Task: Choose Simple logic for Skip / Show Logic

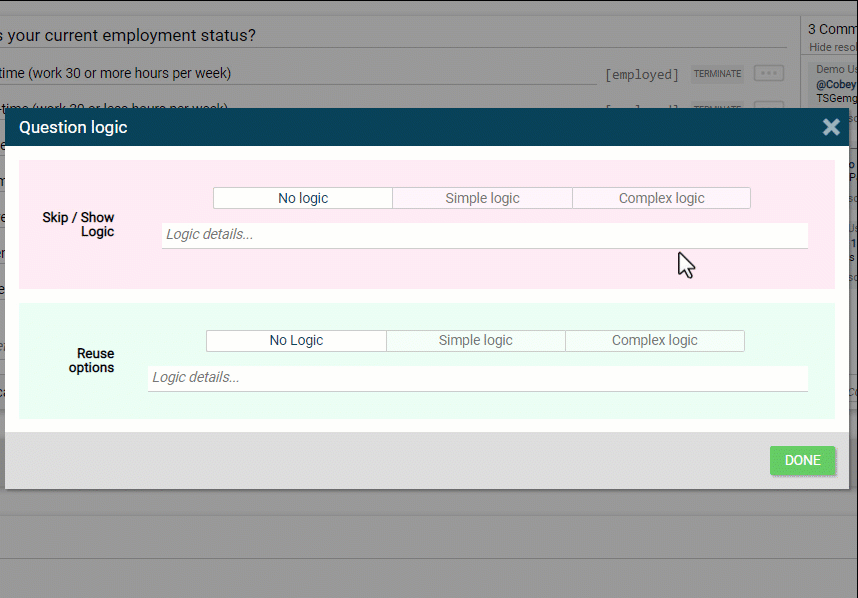Action: (x=482, y=198)
